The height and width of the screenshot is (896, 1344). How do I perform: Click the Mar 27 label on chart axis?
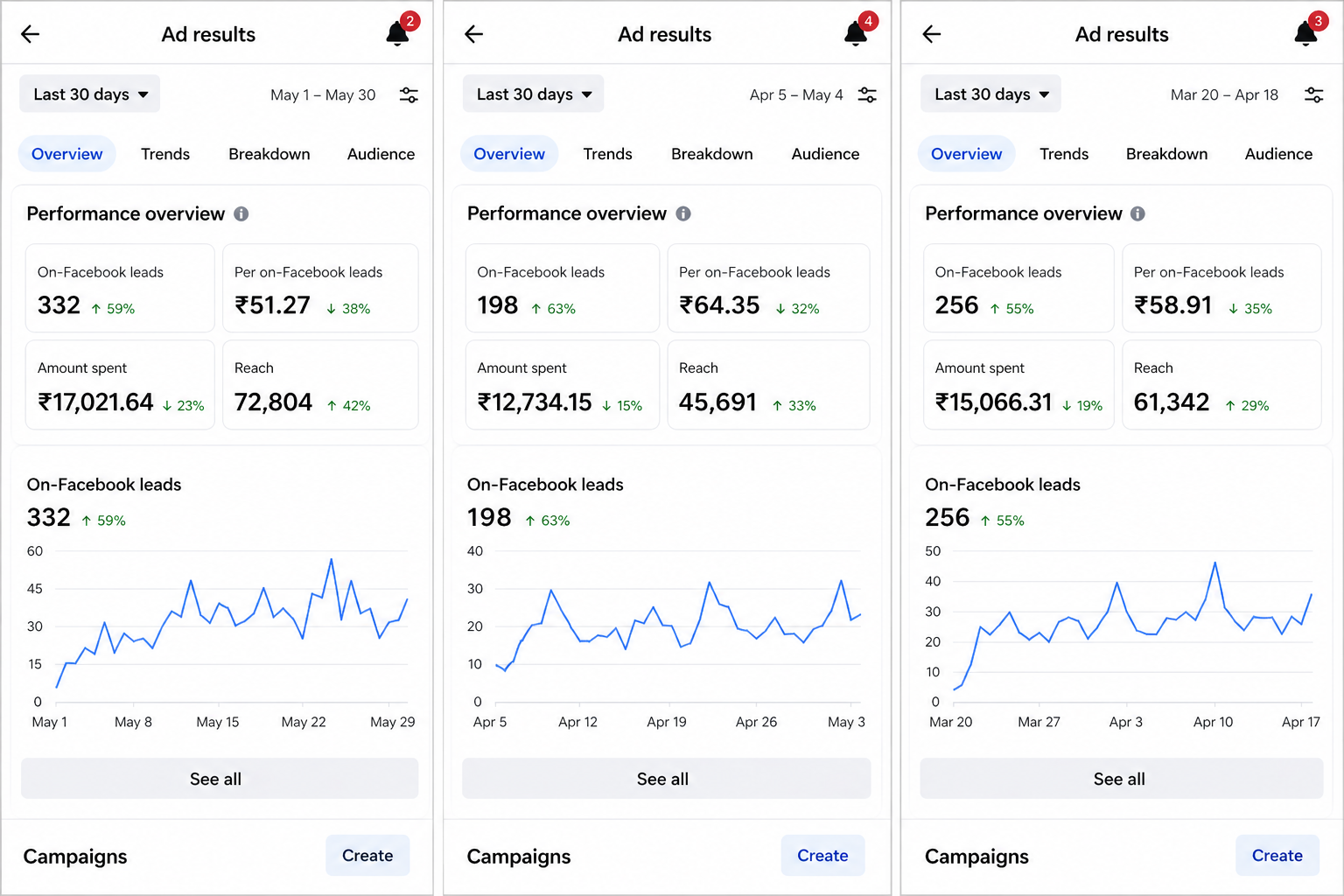pos(1039,722)
